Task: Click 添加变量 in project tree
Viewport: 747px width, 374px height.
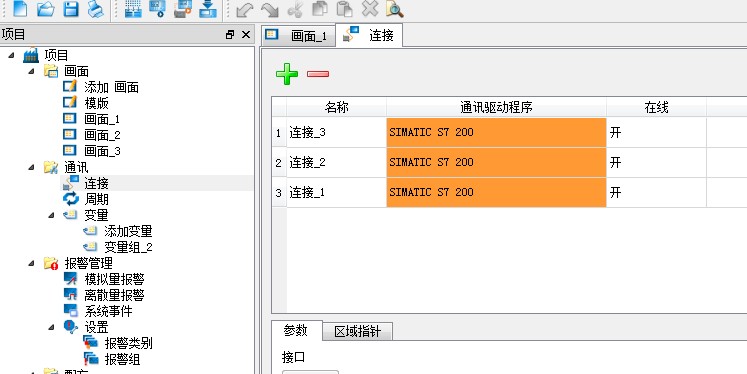Action: pyautogui.click(x=128, y=232)
